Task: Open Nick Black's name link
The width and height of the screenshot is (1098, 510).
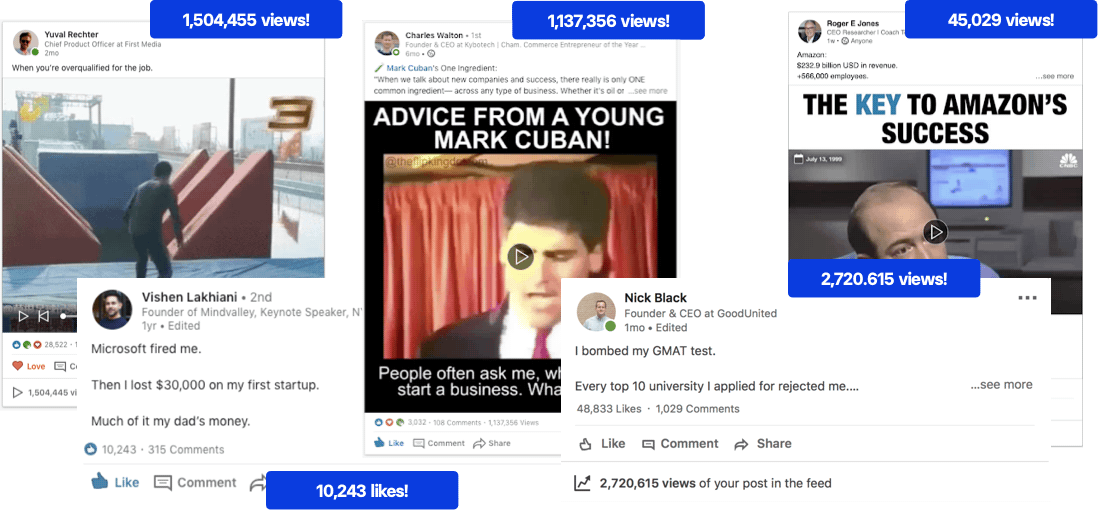Action: click(x=655, y=298)
